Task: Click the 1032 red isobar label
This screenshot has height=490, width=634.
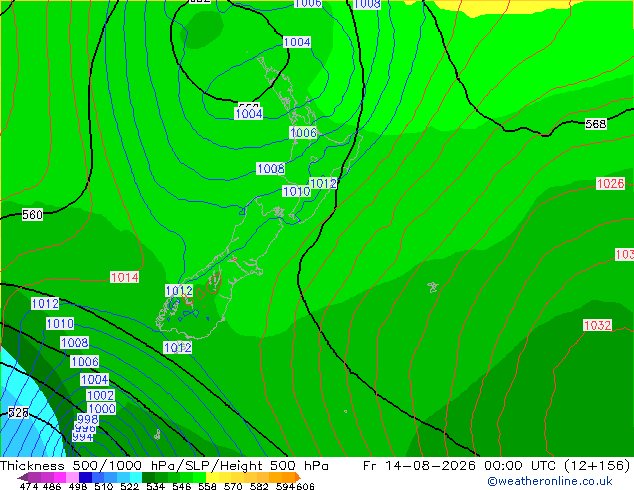Action: (x=597, y=325)
